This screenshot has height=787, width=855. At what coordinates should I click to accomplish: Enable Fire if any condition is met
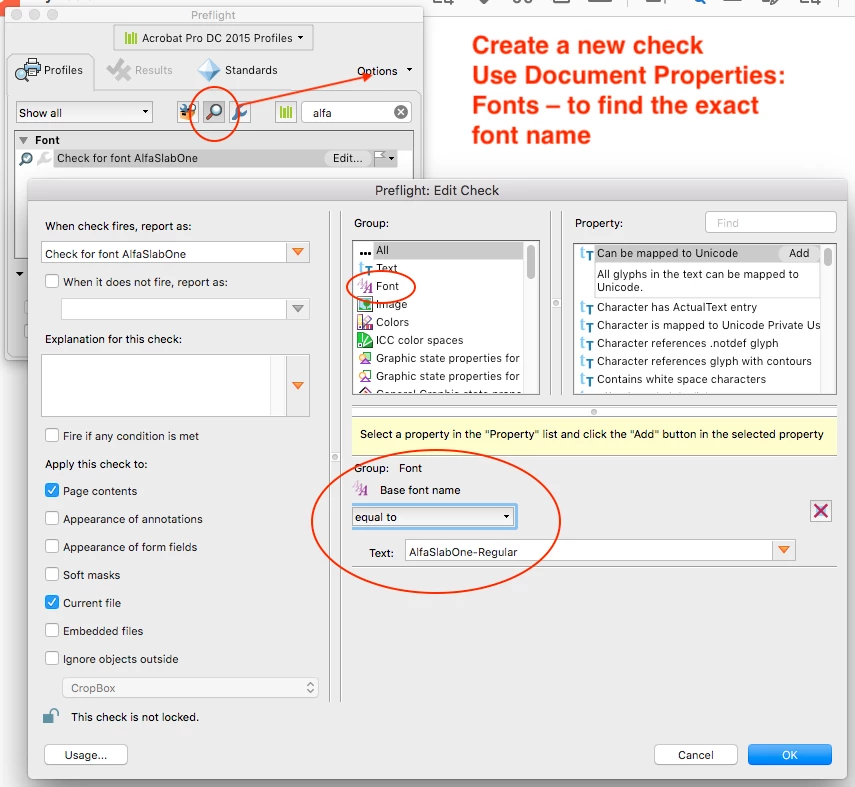pos(52,435)
